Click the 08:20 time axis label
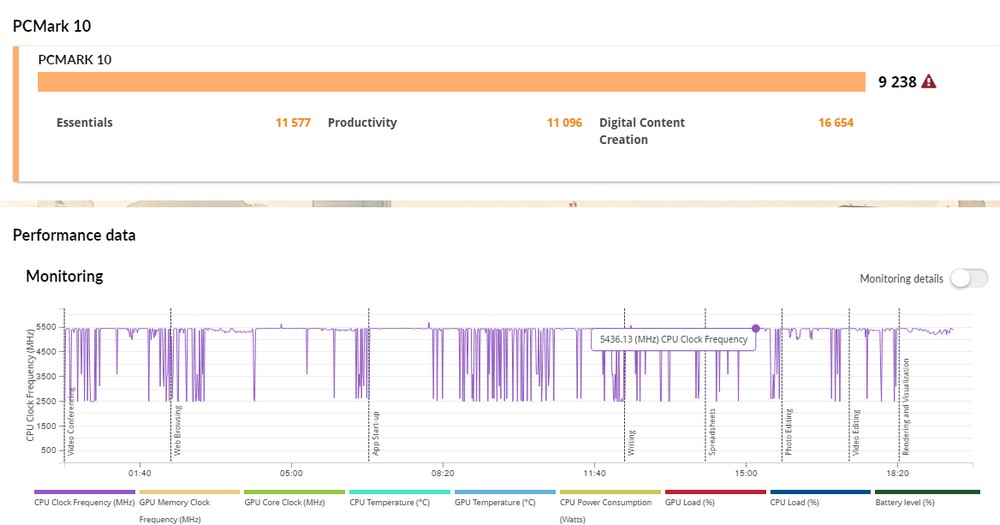 (443, 473)
